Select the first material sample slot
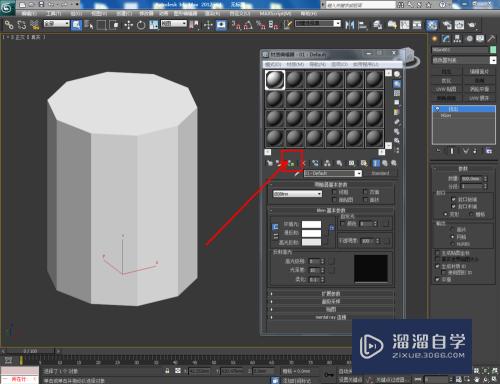500x384 pixels. (x=275, y=80)
